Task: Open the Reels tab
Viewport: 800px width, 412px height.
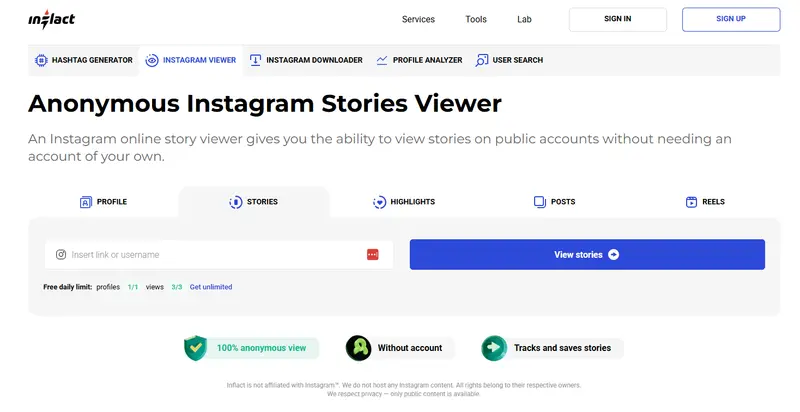Action: coord(705,202)
